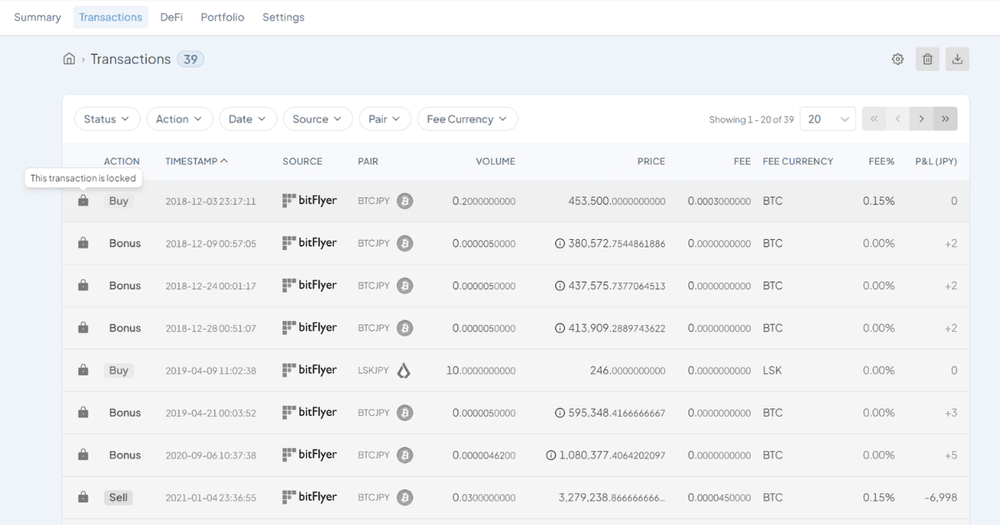Screen dimensions: 1000x525
Task: Click the transaction count badge 39
Action: coord(190,59)
